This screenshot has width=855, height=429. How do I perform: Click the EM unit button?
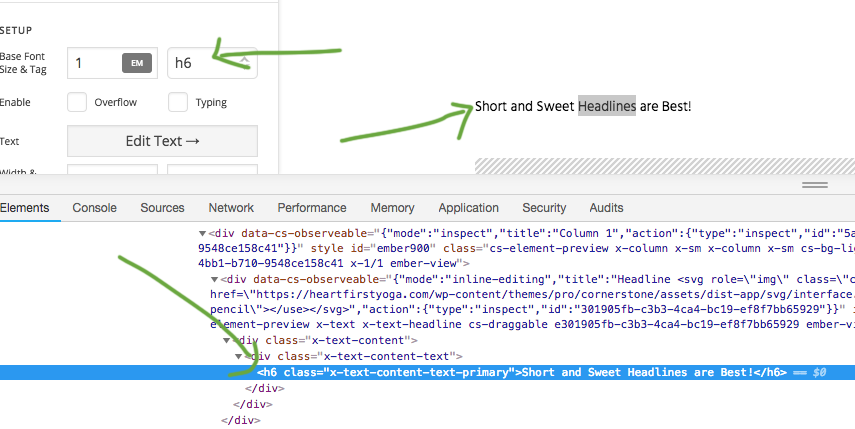click(137, 63)
